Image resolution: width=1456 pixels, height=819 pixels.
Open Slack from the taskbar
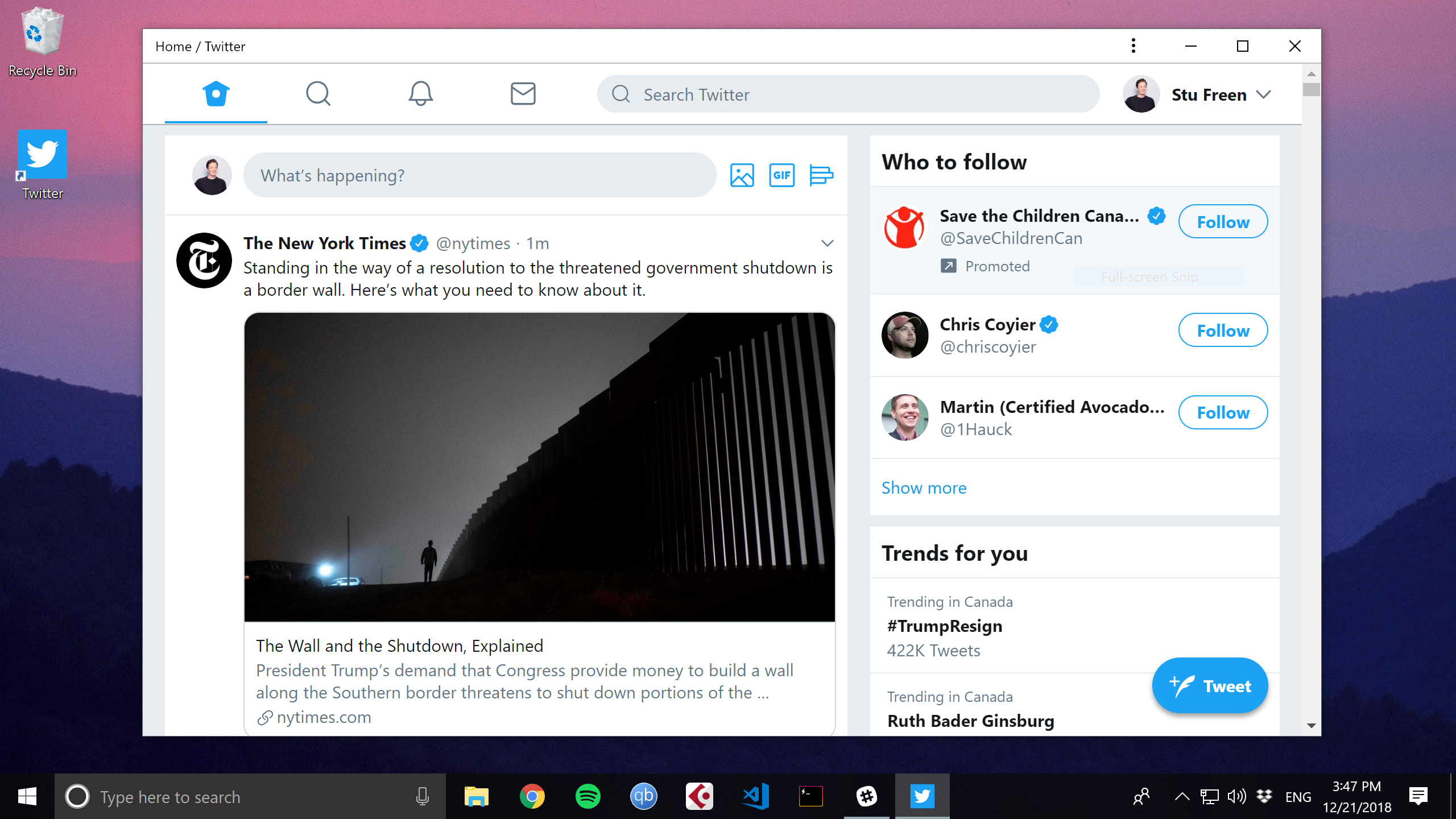click(x=867, y=796)
